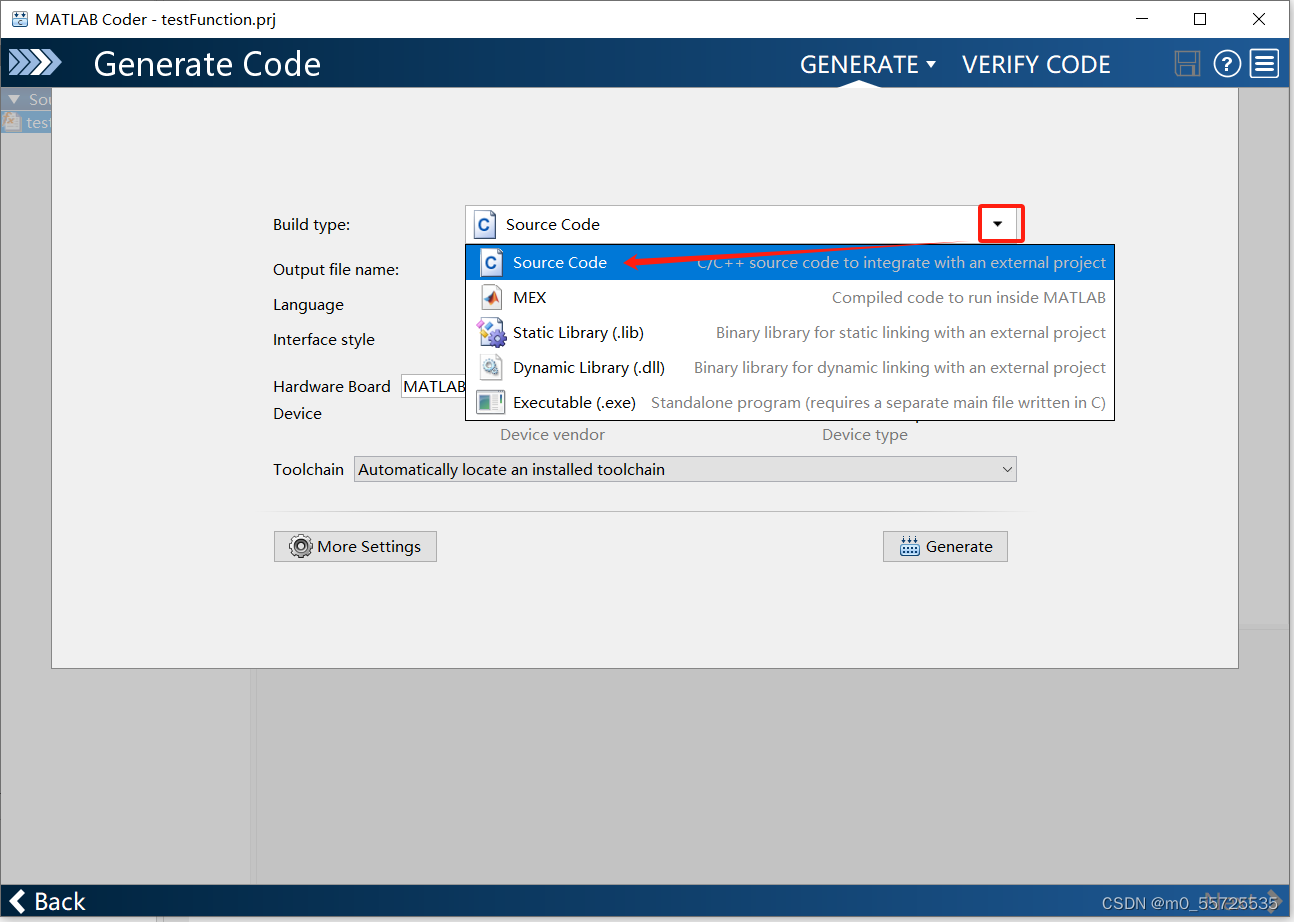Screen dimensions: 1294x922
Task: Open the help question-mark icon
Action: pos(1227,63)
